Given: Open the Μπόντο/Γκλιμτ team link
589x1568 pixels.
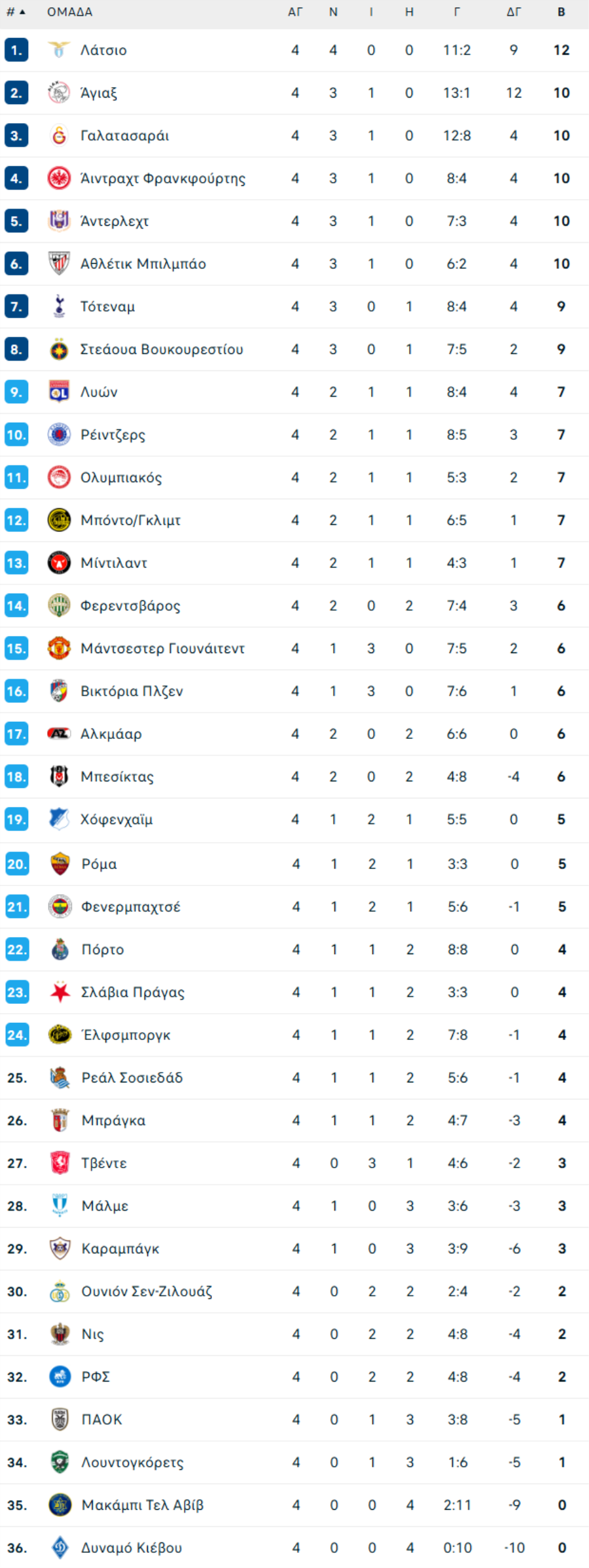Looking at the screenshot, I should tap(130, 520).
